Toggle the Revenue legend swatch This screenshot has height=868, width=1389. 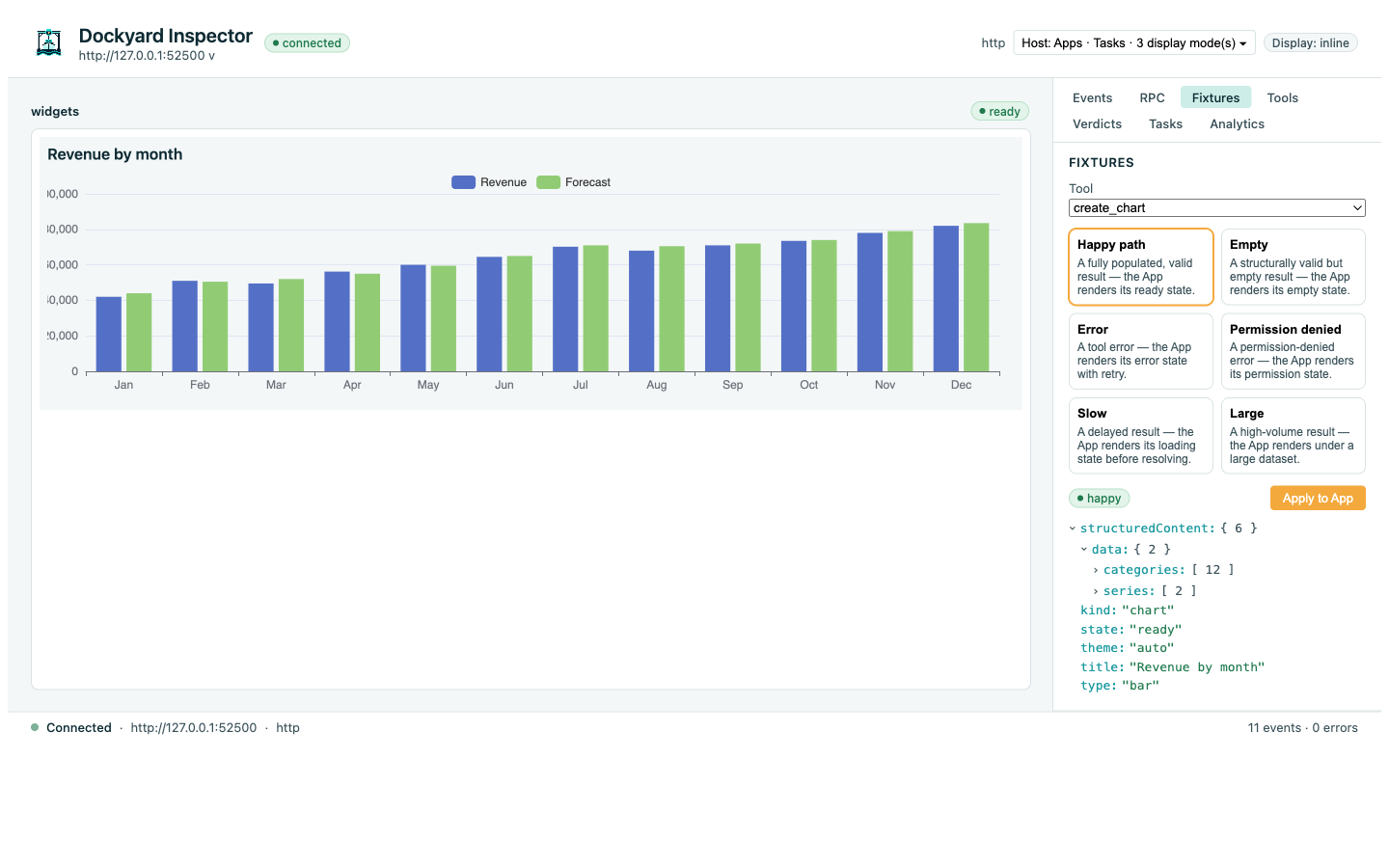coord(464,182)
